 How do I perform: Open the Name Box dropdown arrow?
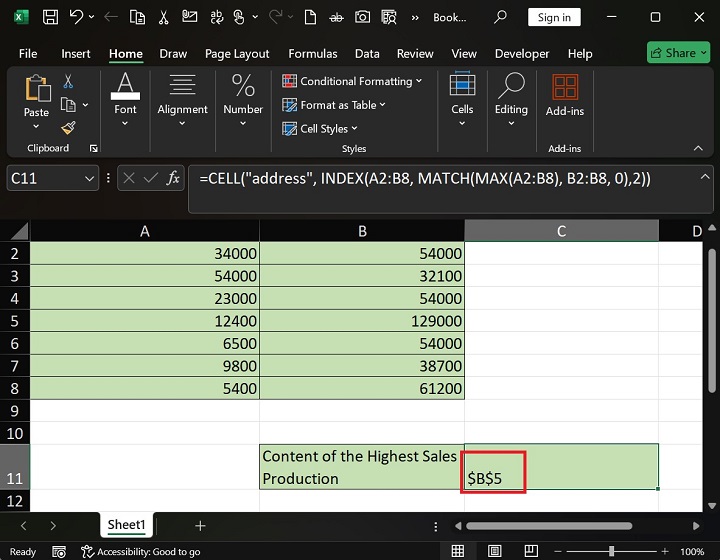click(x=88, y=178)
